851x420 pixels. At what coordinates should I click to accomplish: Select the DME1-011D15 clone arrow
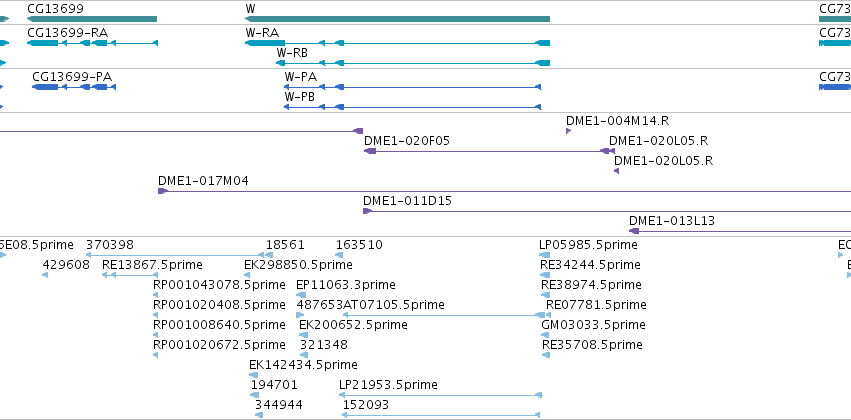tap(607, 211)
